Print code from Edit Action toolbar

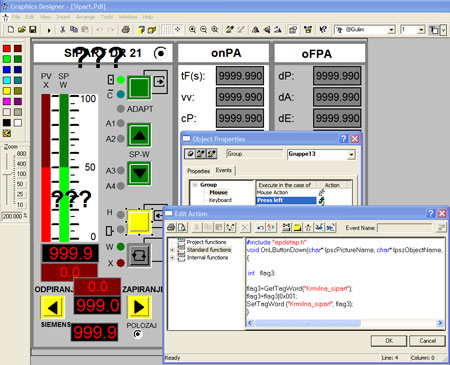tap(171, 228)
